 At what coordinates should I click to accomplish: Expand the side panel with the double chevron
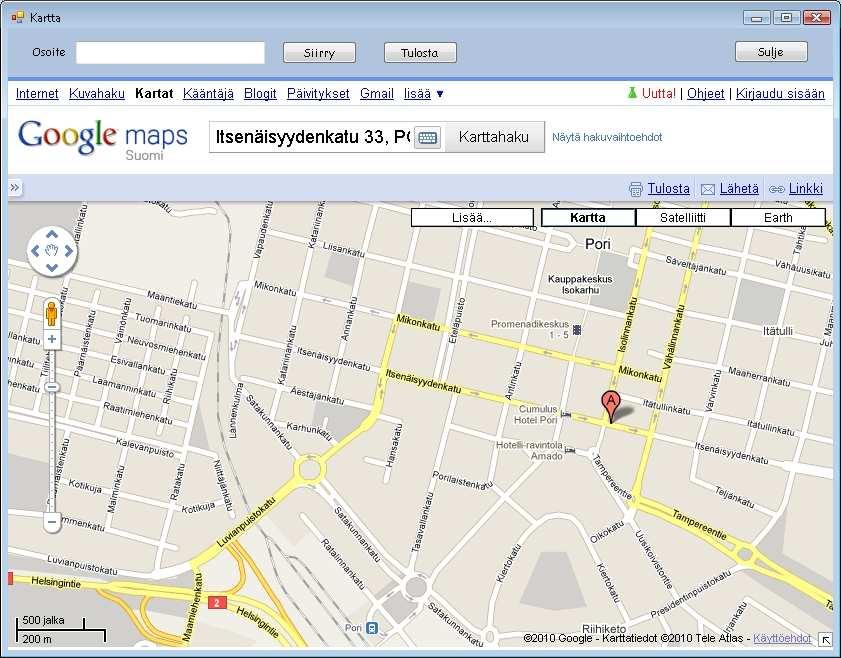[x=14, y=188]
